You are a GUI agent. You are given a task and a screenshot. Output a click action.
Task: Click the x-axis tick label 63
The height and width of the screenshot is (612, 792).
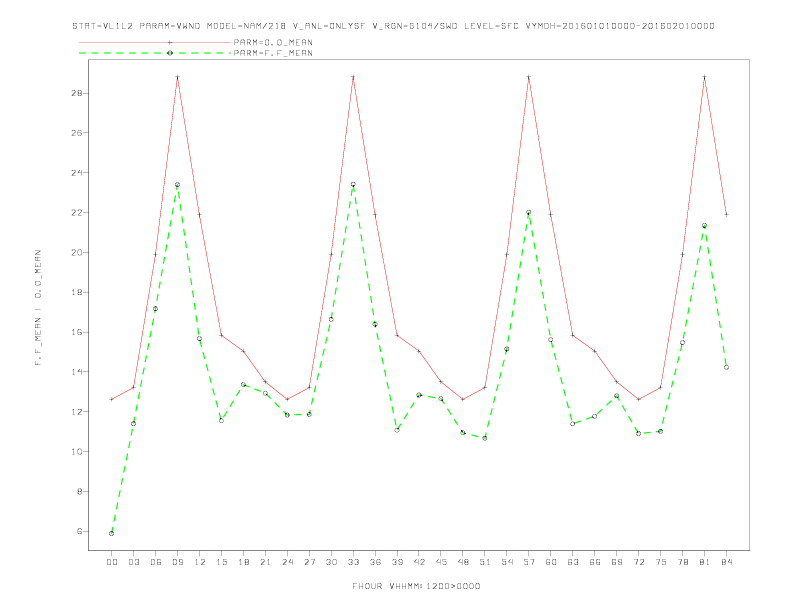point(573,562)
